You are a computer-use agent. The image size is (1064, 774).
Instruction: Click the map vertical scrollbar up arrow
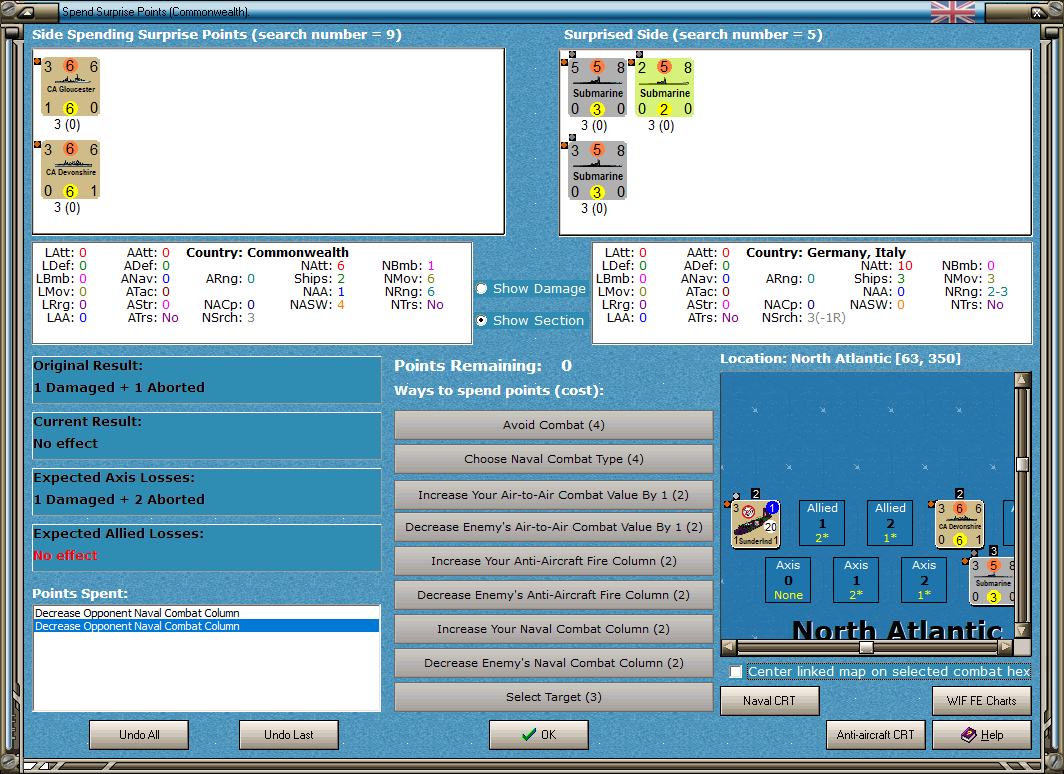(1022, 380)
